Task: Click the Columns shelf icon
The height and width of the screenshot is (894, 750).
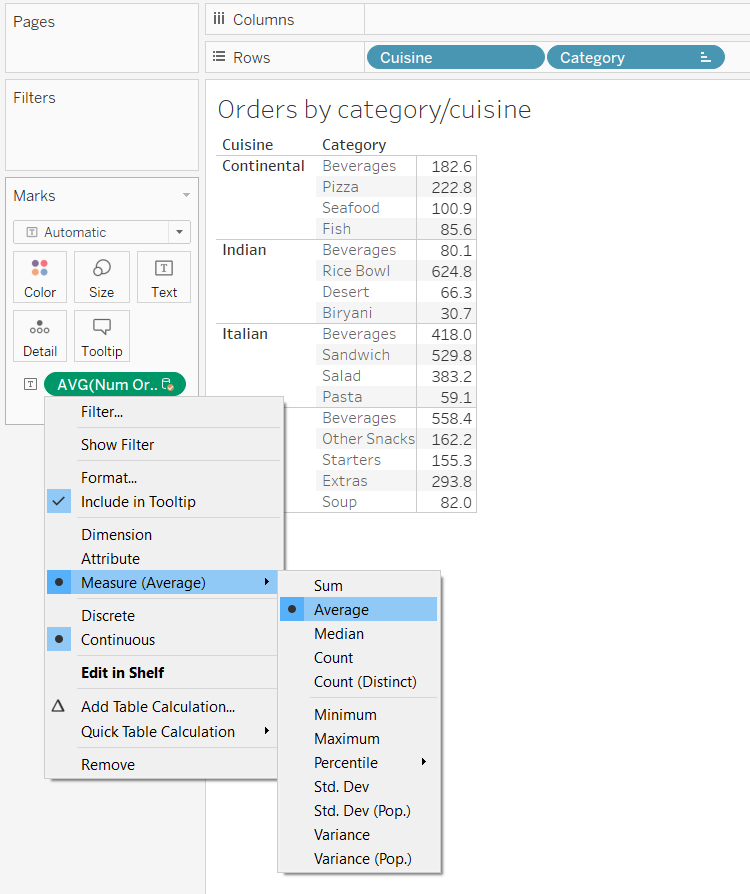Action: click(219, 19)
